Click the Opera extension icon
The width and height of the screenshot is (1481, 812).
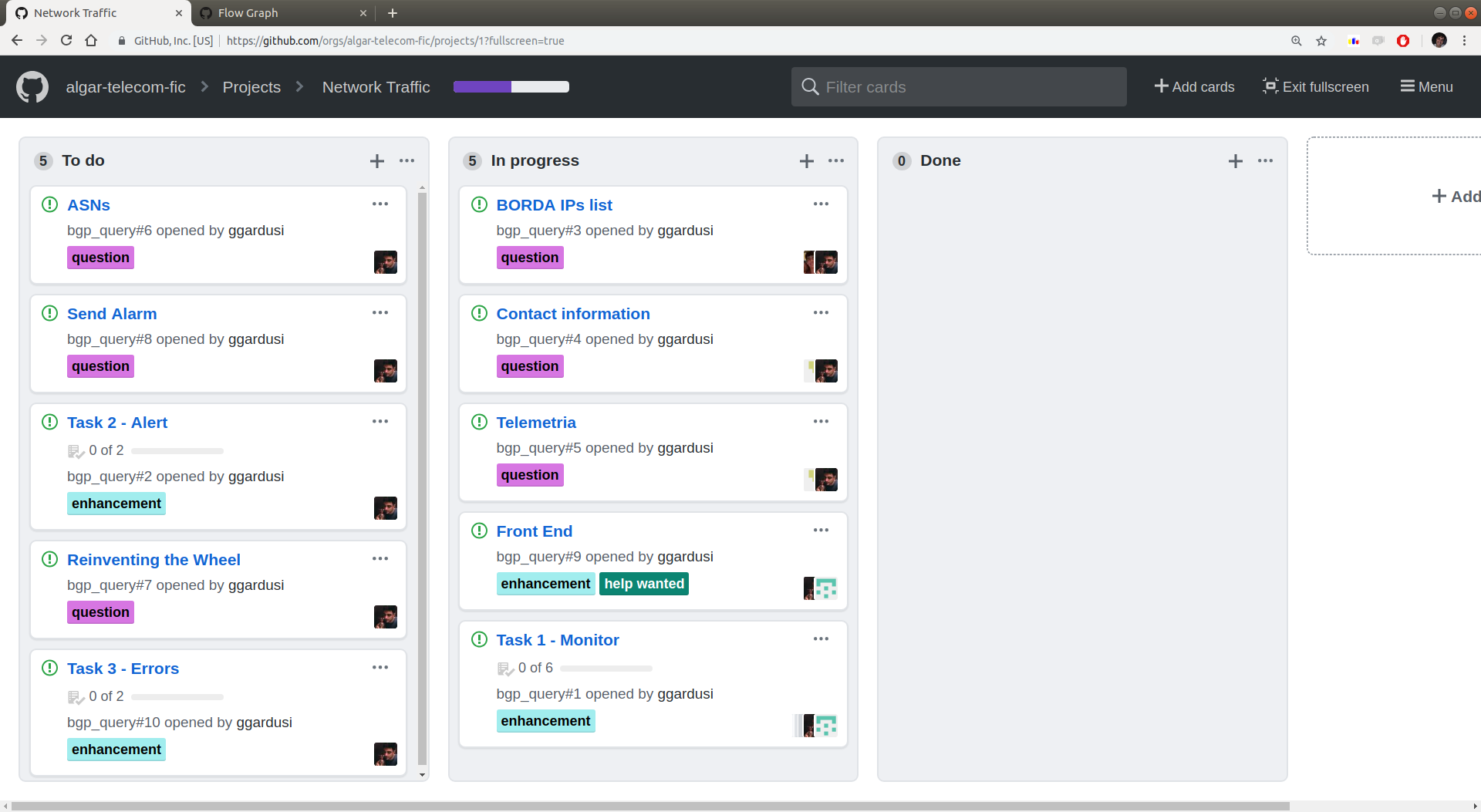tap(1403, 41)
